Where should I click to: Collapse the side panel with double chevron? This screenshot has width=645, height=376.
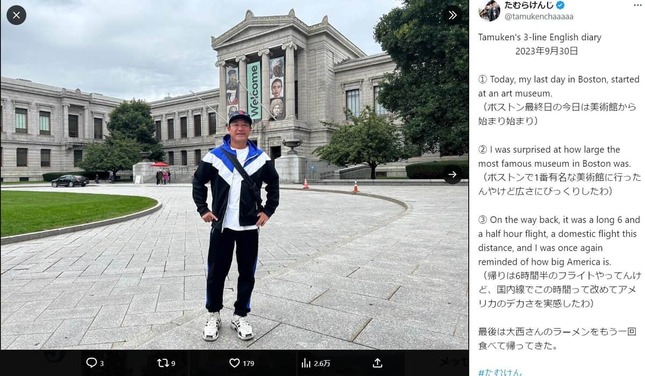[x=452, y=15]
